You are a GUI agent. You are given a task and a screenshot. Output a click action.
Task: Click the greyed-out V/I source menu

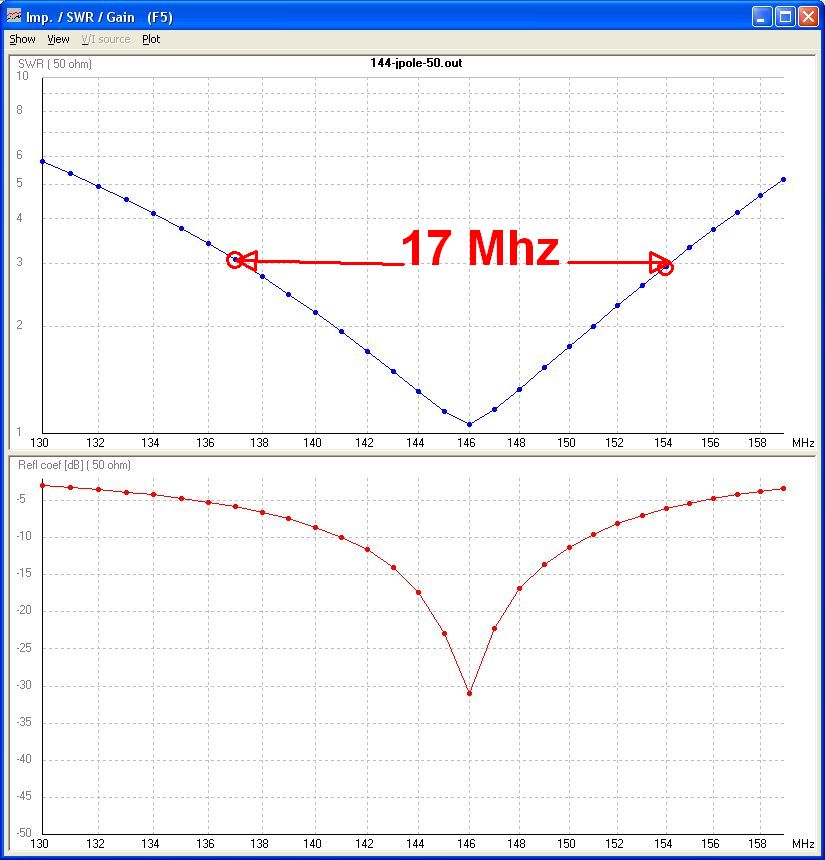point(105,40)
